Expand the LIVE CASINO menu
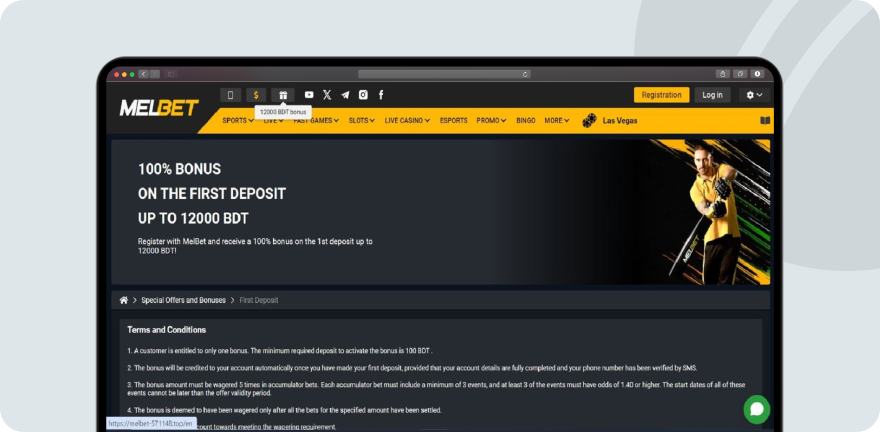Viewport: 880px width, 432px height. tap(407, 121)
